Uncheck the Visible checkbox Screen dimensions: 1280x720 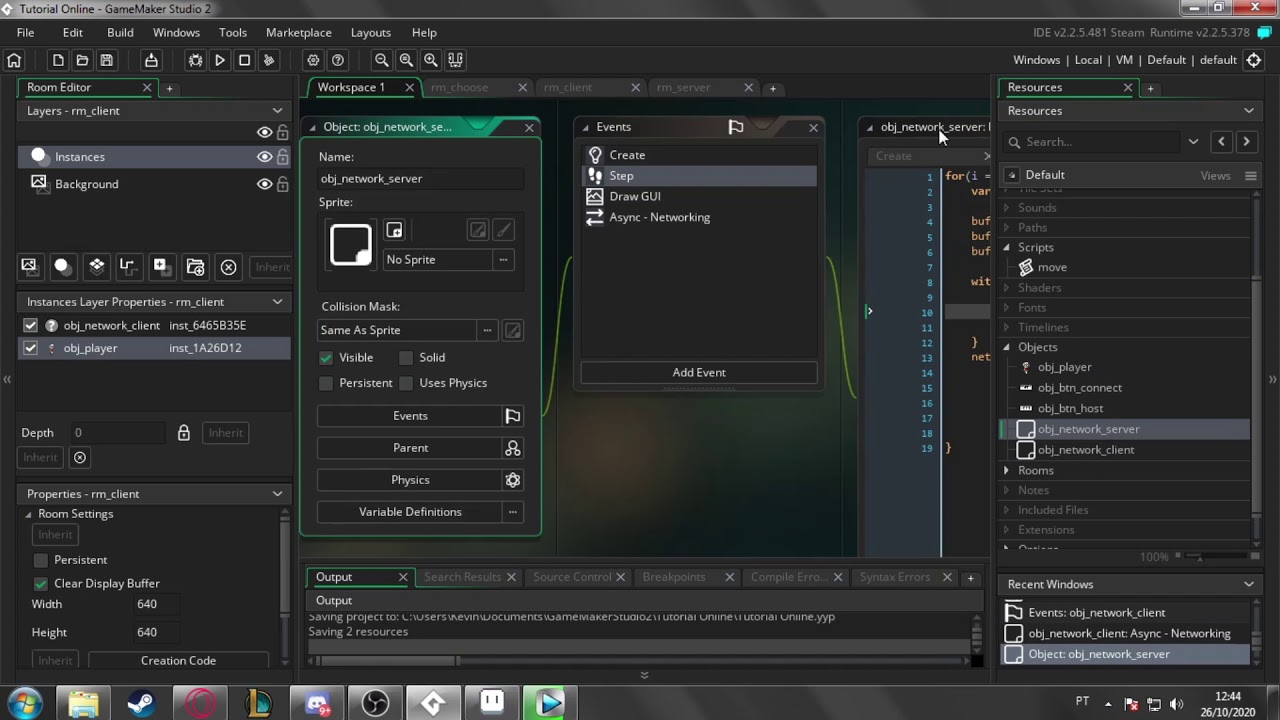click(326, 357)
